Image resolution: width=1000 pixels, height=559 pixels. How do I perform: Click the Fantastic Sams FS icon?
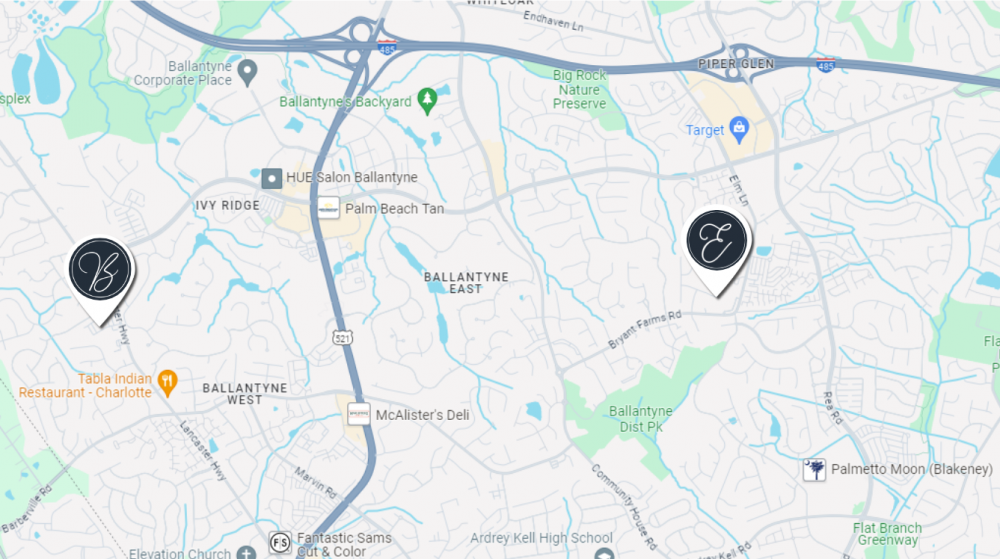[280, 542]
